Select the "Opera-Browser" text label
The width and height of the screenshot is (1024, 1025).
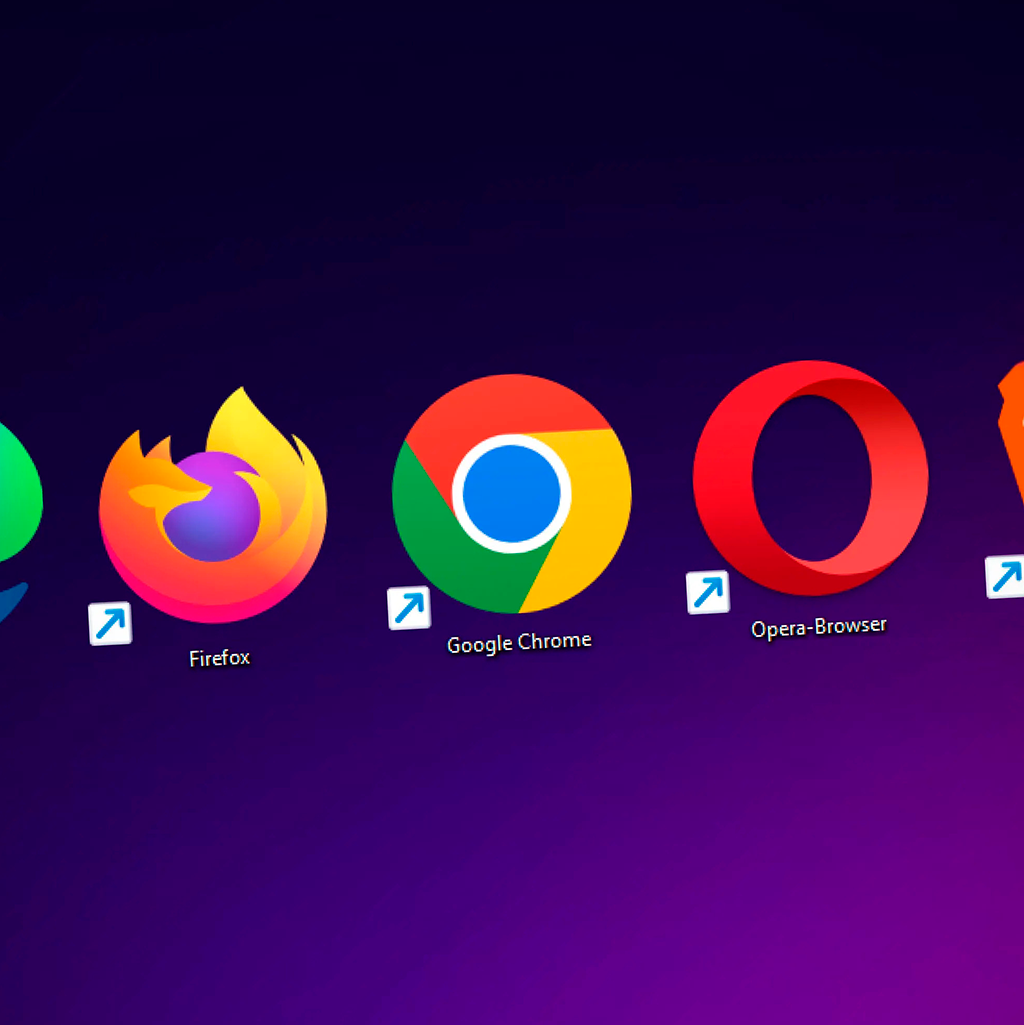(x=819, y=627)
